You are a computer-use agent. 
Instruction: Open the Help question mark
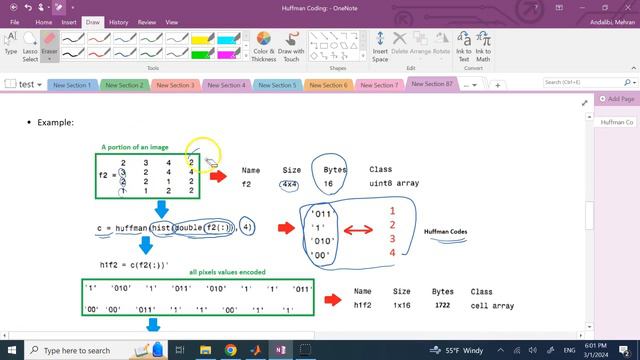pyautogui.click(x=536, y=7)
